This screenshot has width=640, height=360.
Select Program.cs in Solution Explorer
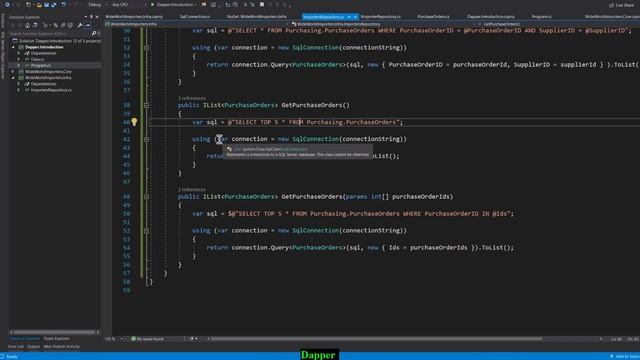40,65
